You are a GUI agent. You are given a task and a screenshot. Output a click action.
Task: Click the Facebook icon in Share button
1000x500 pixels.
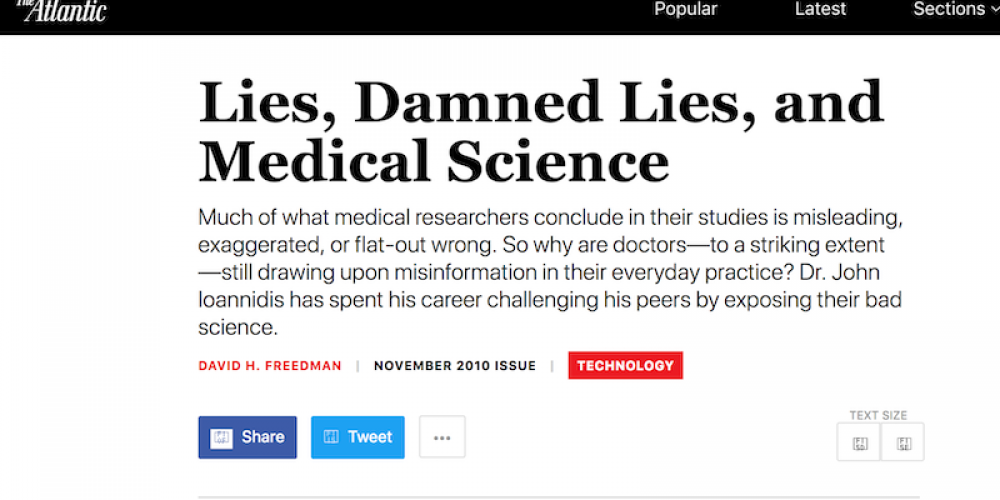click(221, 437)
